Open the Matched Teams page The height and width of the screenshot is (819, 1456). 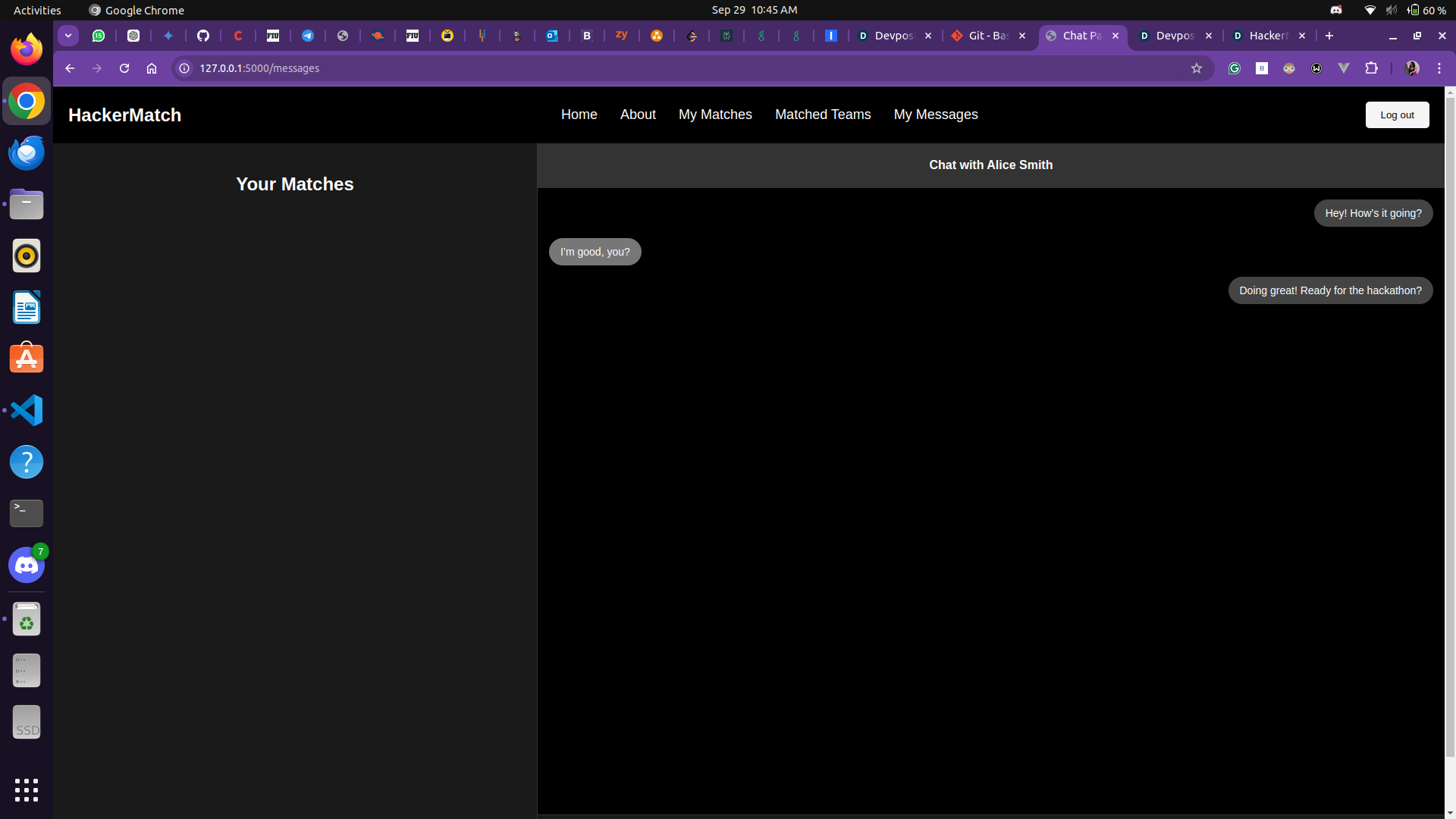coord(823,115)
